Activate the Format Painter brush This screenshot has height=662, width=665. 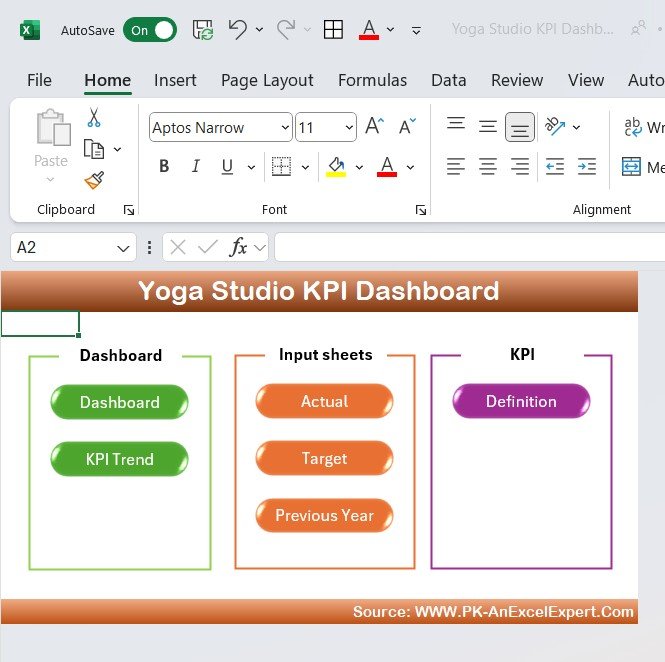(x=94, y=180)
